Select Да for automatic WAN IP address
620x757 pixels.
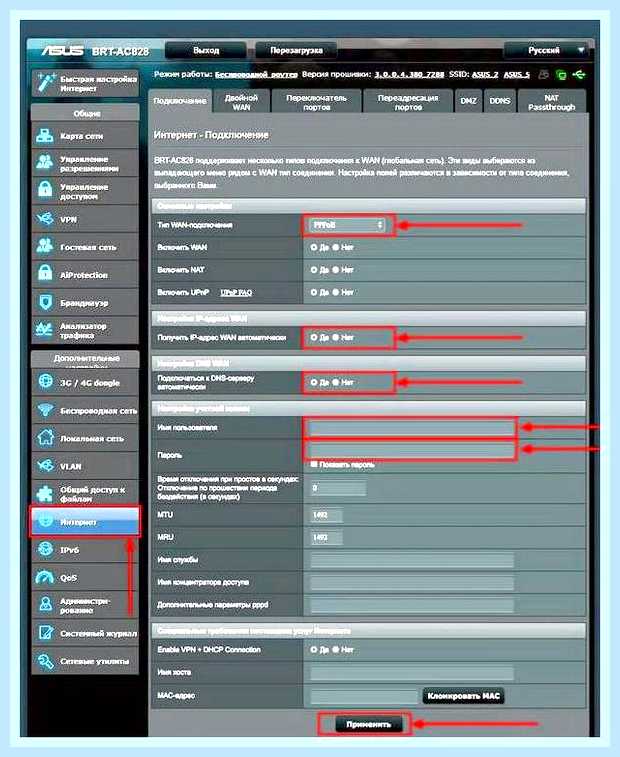point(314,337)
